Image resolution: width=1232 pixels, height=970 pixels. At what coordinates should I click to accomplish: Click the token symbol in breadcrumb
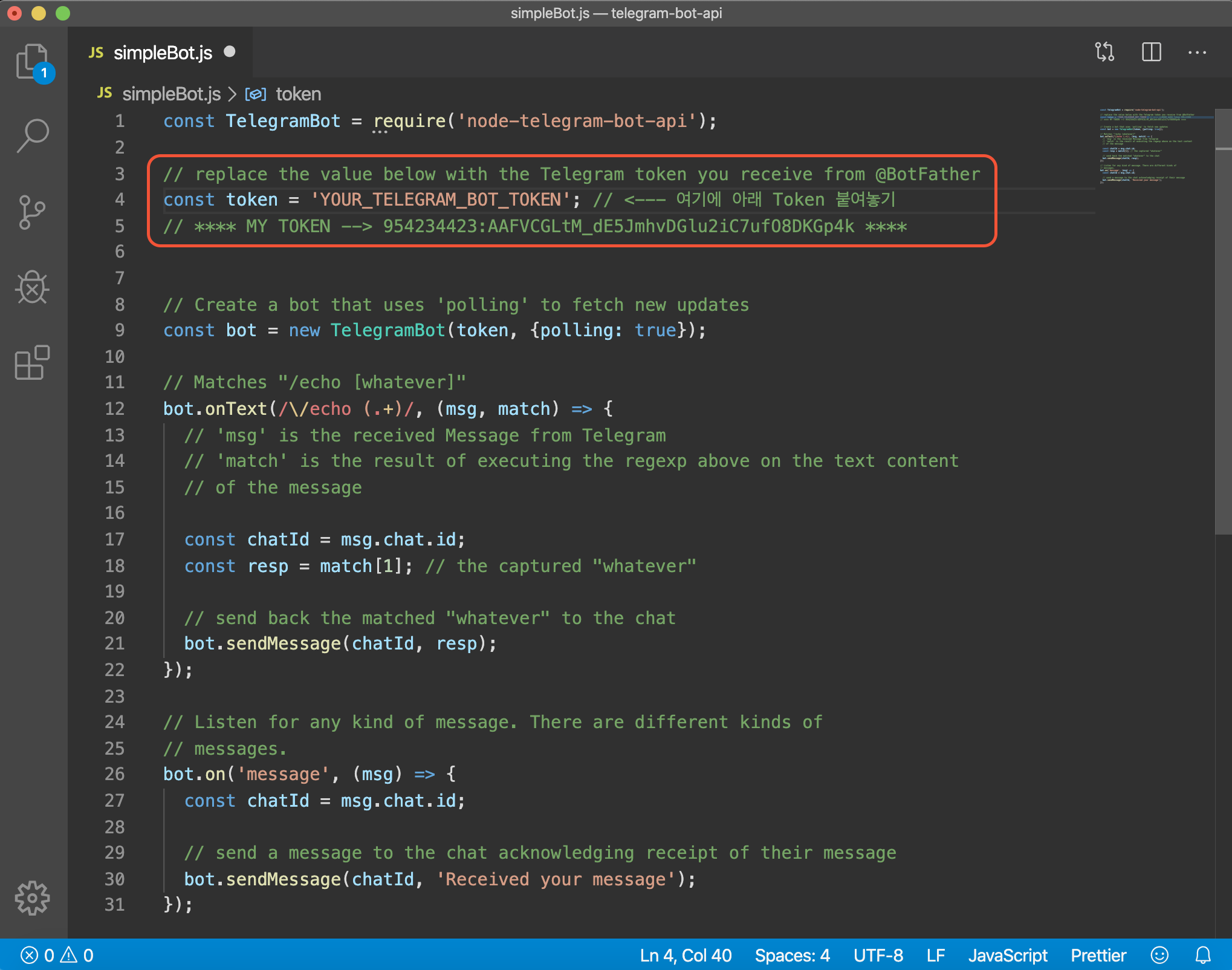(299, 94)
